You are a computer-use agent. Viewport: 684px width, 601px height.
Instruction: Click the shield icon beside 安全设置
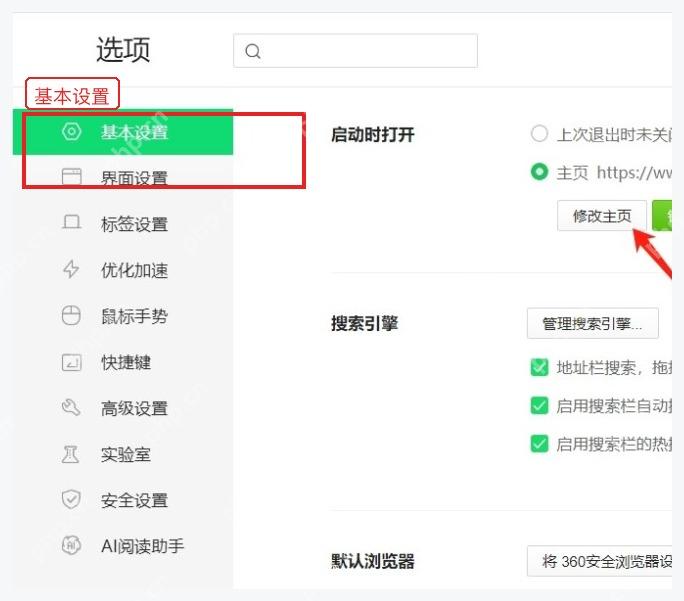pyautogui.click(x=71, y=499)
